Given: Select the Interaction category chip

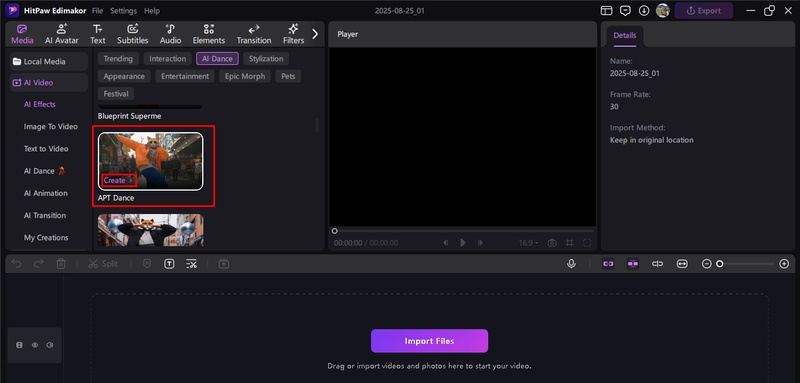Looking at the screenshot, I should (167, 59).
